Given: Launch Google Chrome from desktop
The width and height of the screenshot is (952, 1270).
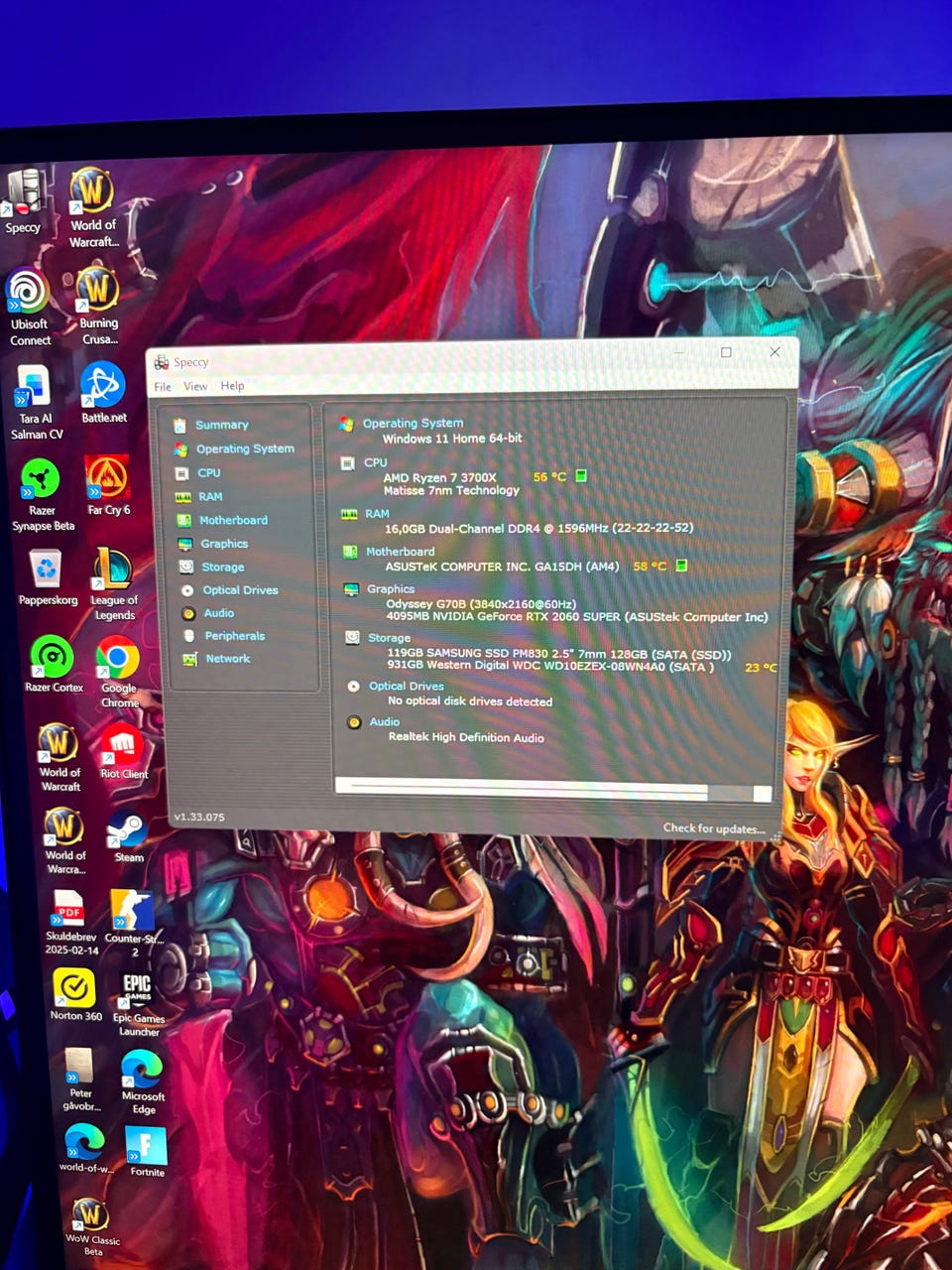Looking at the screenshot, I should [x=118, y=673].
